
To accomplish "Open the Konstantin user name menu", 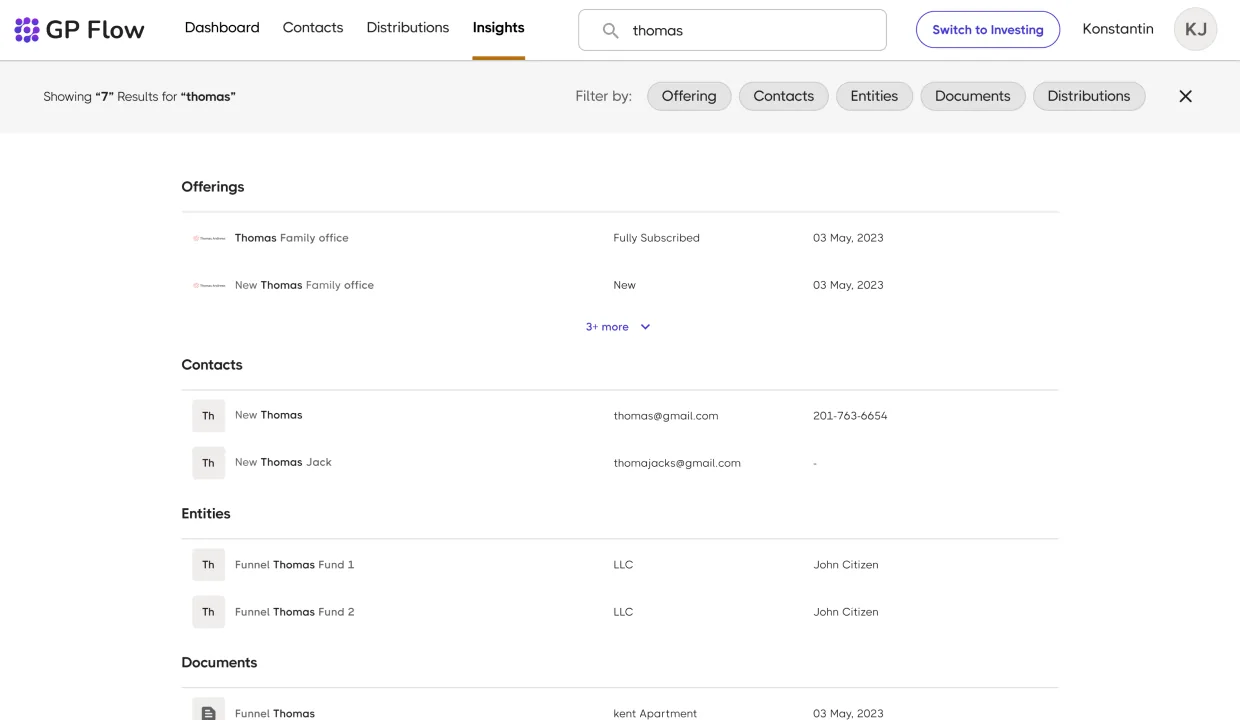I will 1118,29.
